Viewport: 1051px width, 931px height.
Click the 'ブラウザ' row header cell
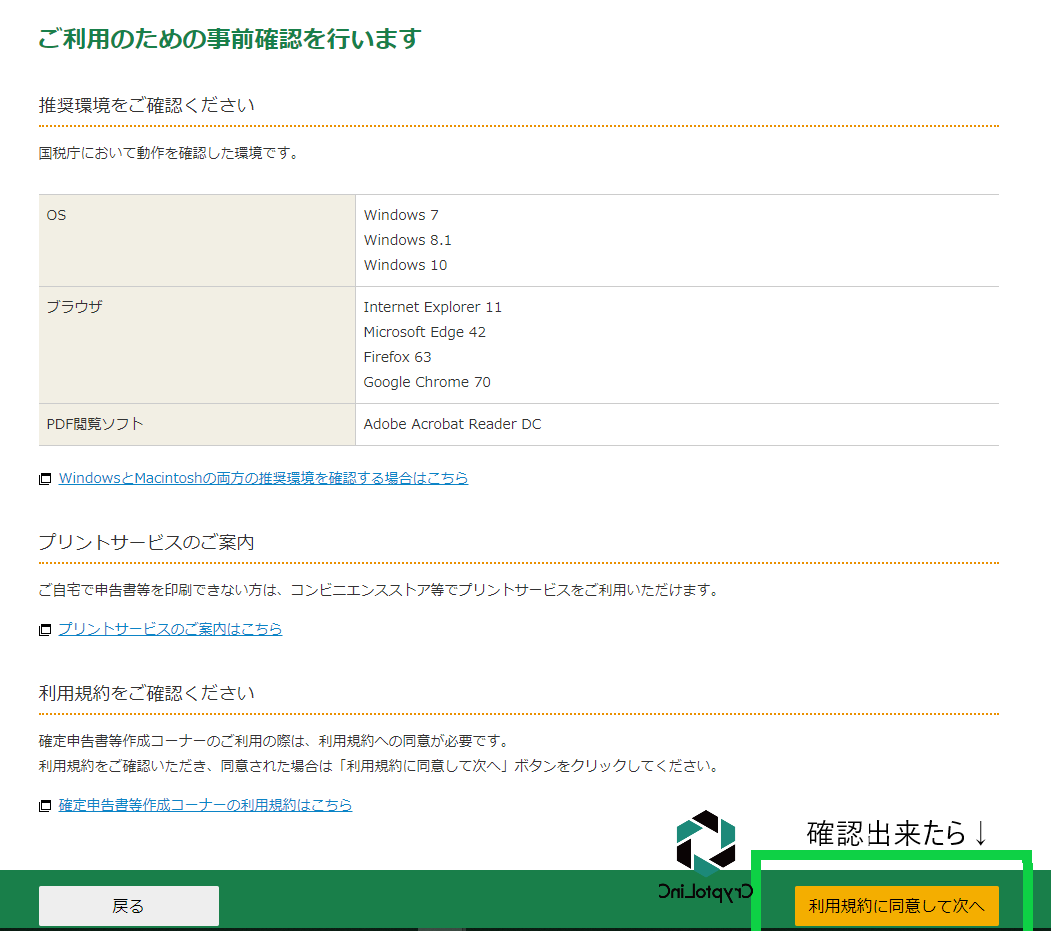[197, 345]
